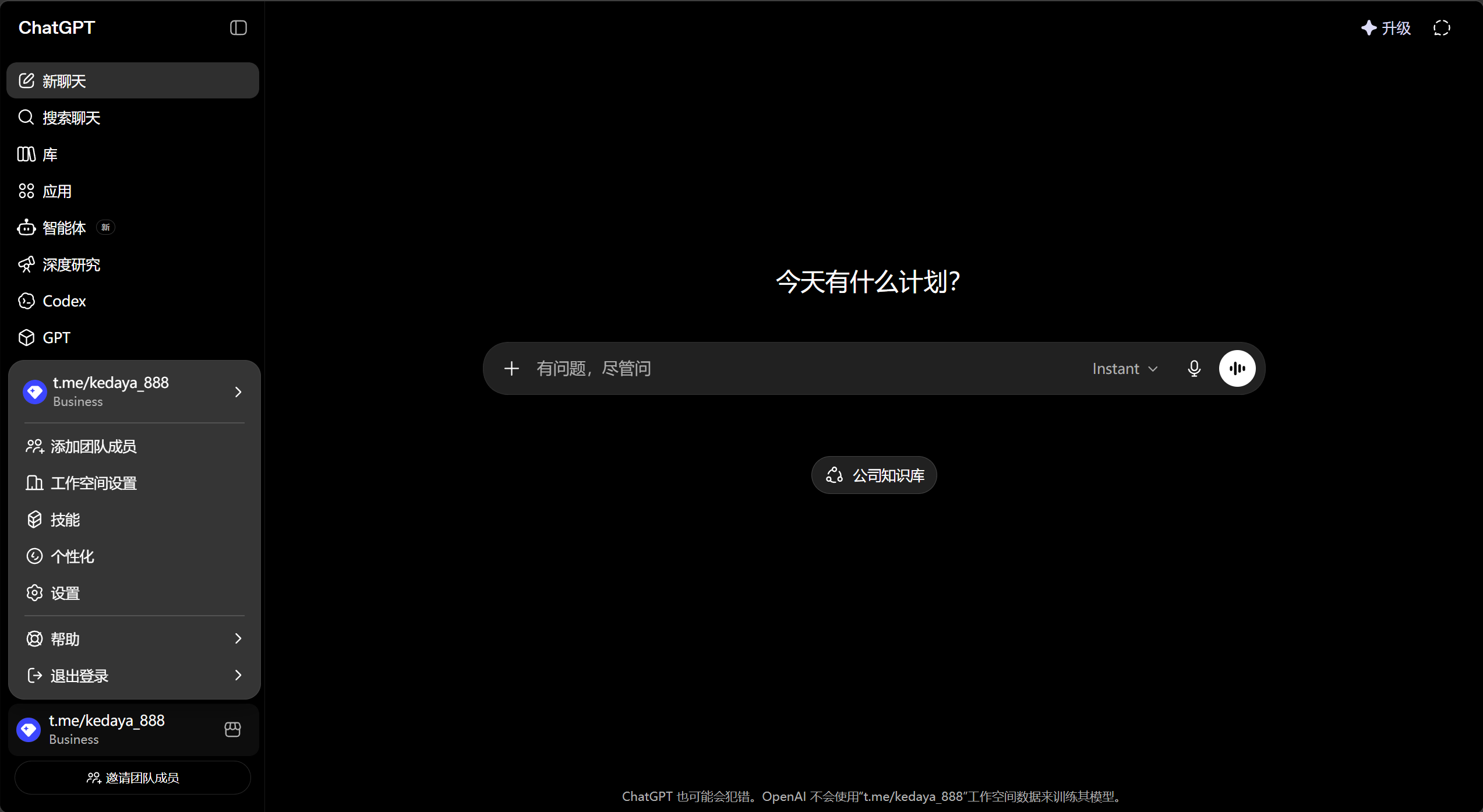Expand the Help (帮助) submenu
The height and width of the screenshot is (812, 1483).
coord(134,639)
